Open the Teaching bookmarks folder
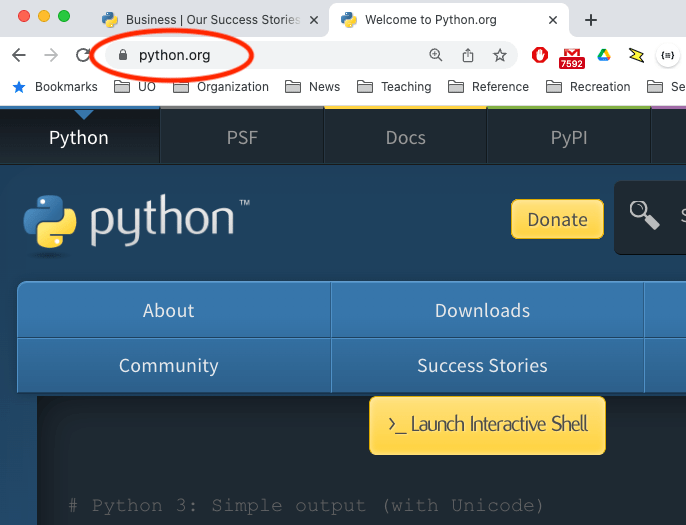 [x=394, y=87]
